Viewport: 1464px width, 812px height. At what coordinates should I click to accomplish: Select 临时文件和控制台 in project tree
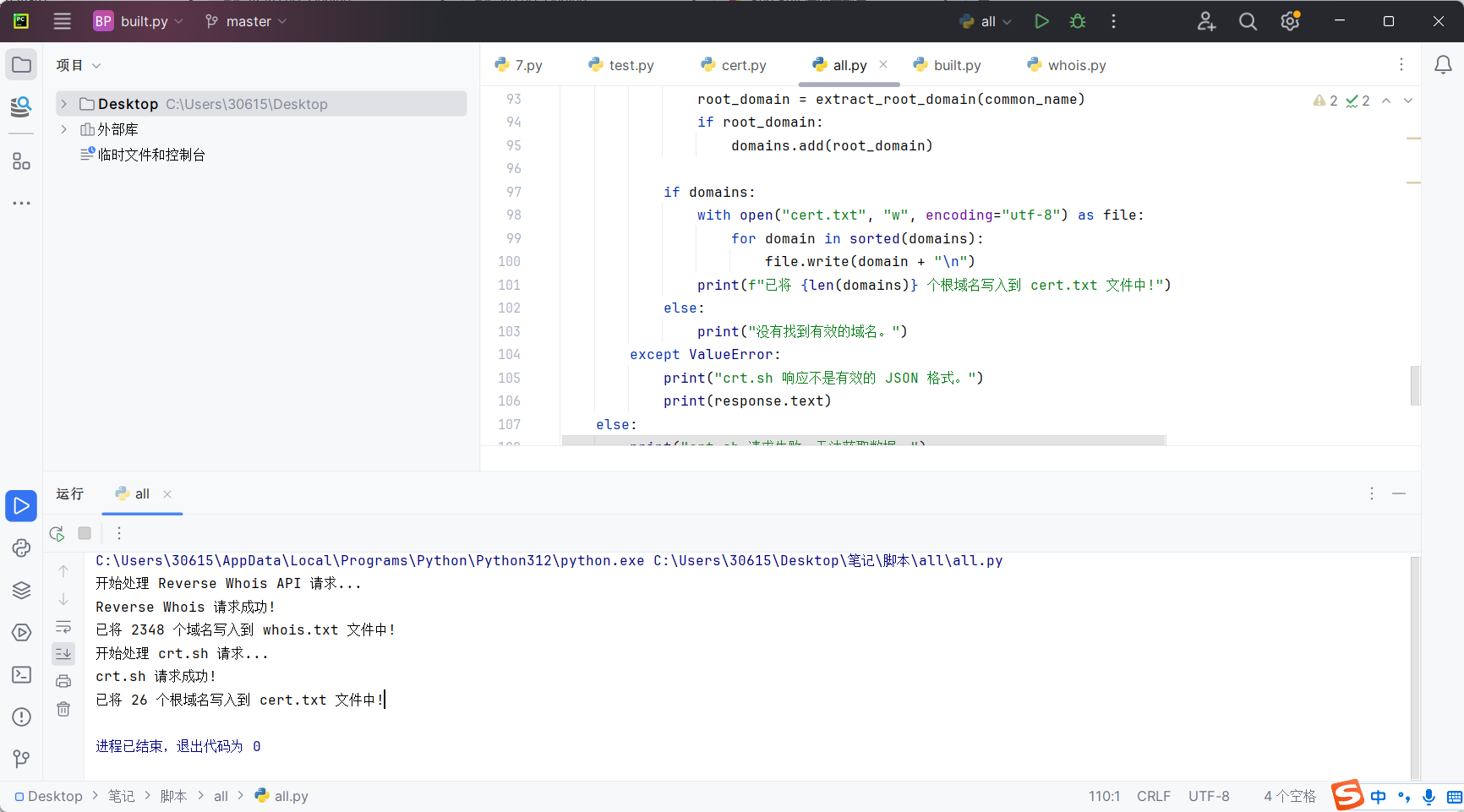tap(142, 155)
